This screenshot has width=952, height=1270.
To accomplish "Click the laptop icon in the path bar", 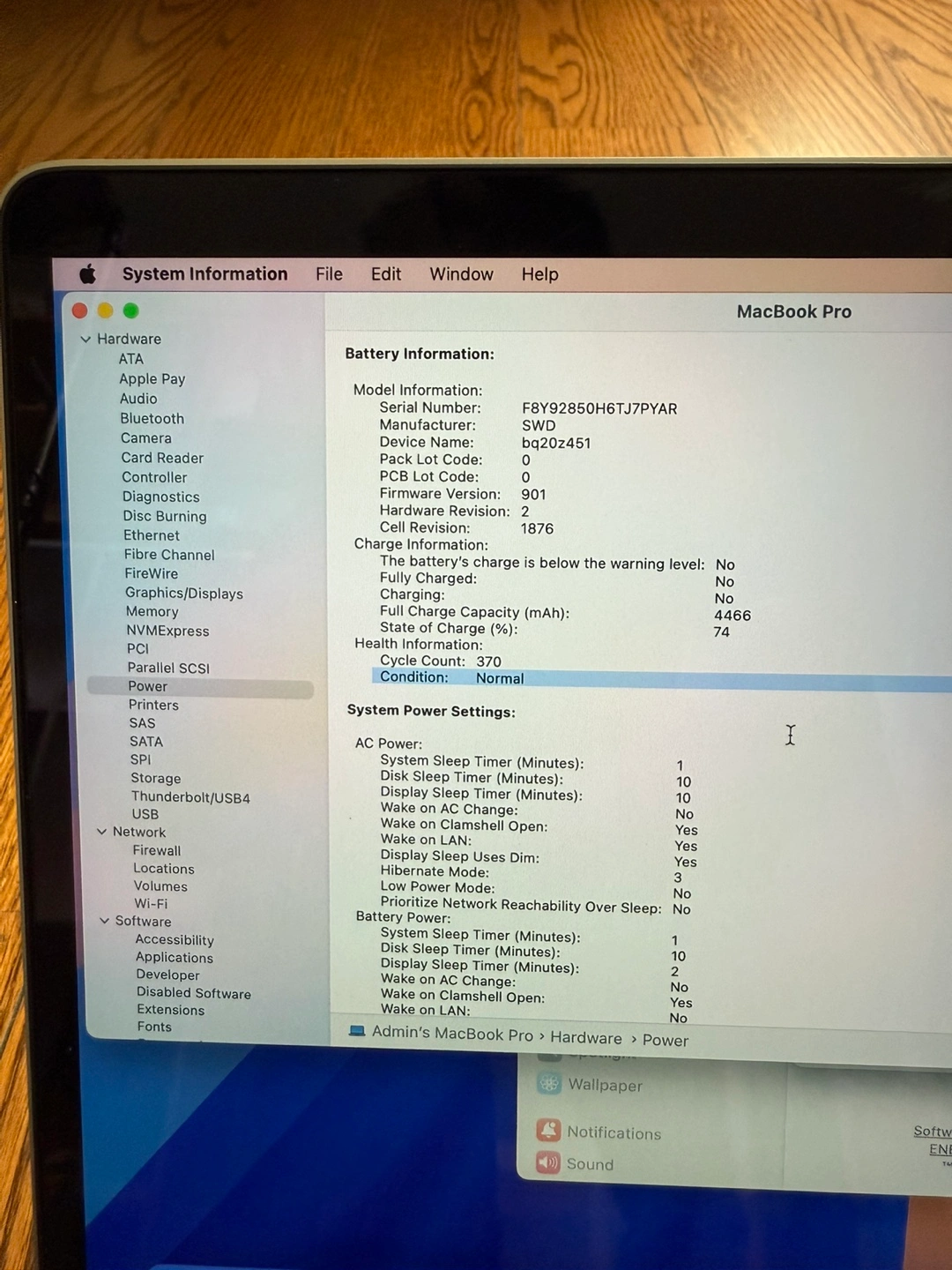I will tap(357, 1030).
